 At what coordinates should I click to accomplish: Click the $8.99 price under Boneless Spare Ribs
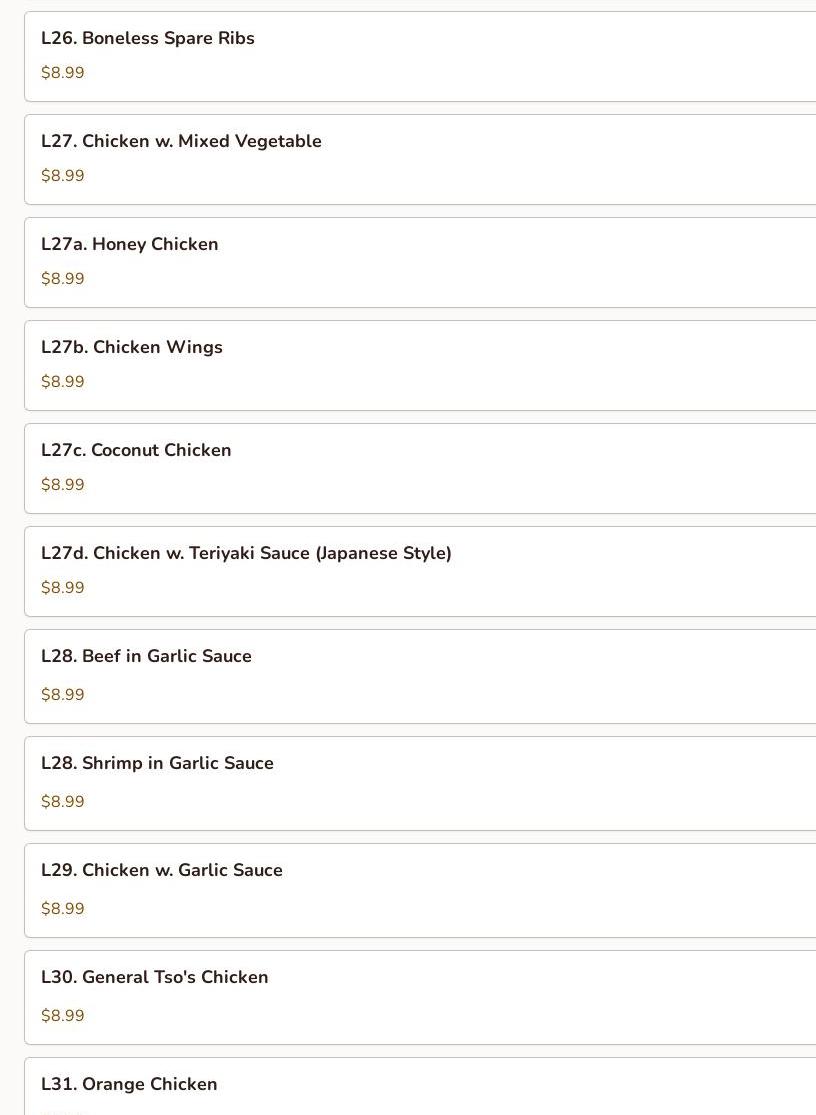pos(63,73)
